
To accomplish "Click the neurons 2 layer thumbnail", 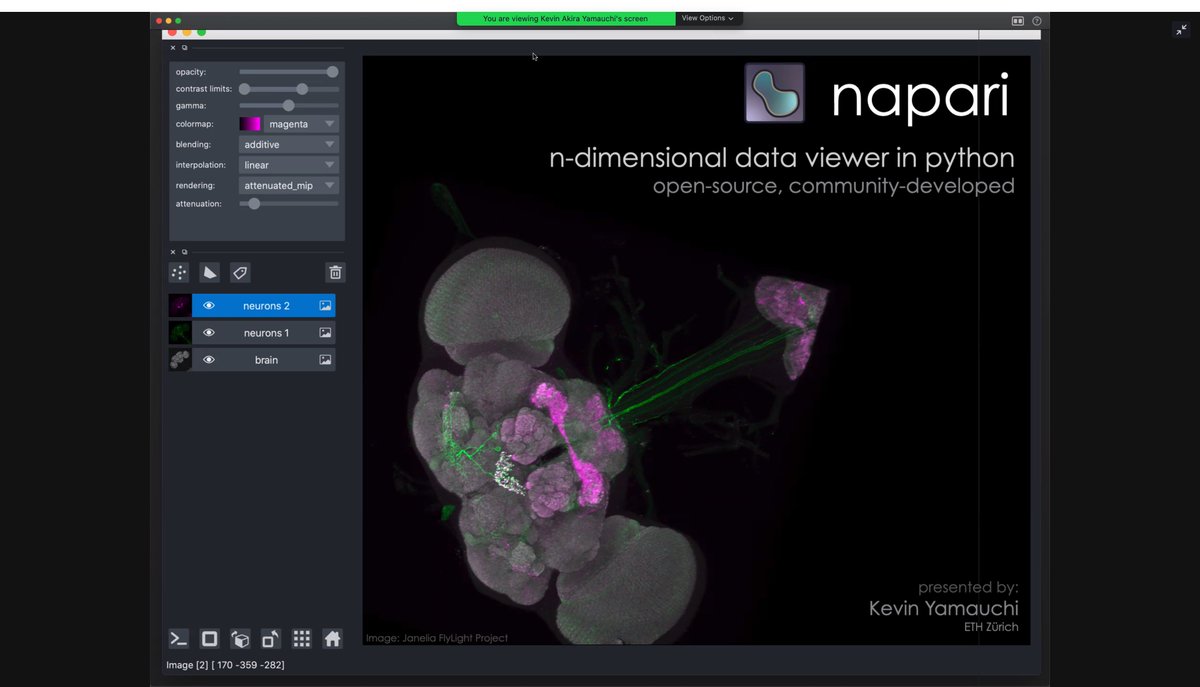I will pyautogui.click(x=180, y=306).
